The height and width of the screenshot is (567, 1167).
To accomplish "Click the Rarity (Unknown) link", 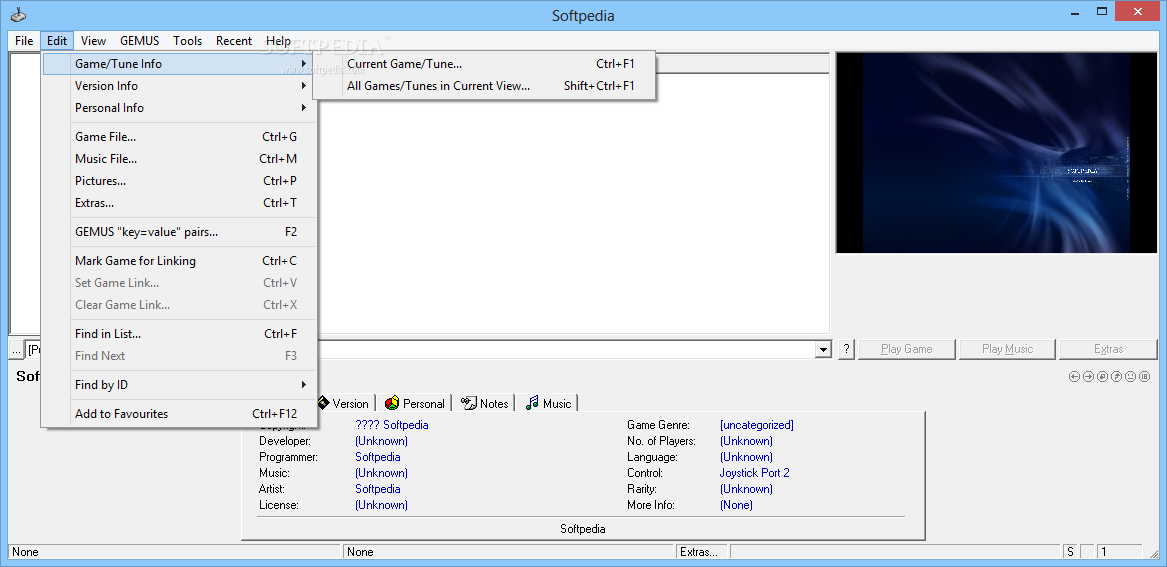I will [x=746, y=489].
